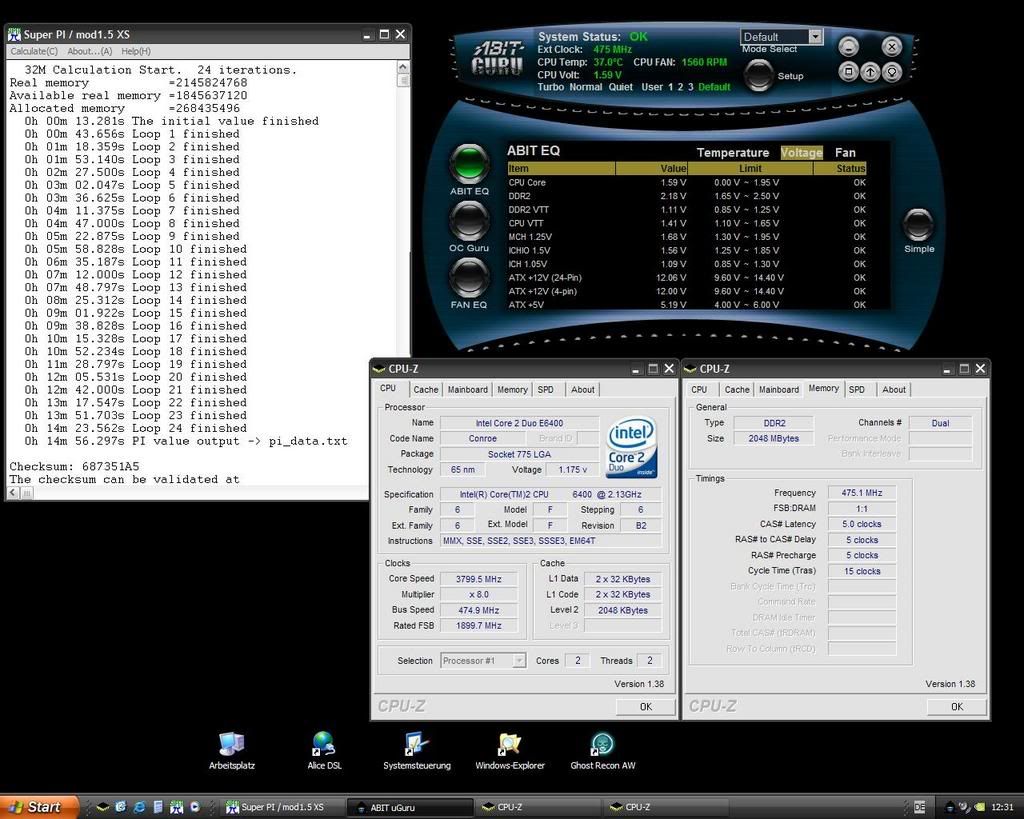Image resolution: width=1024 pixels, height=819 pixels.
Task: Open the OC Guru panel button
Action: coord(469,220)
